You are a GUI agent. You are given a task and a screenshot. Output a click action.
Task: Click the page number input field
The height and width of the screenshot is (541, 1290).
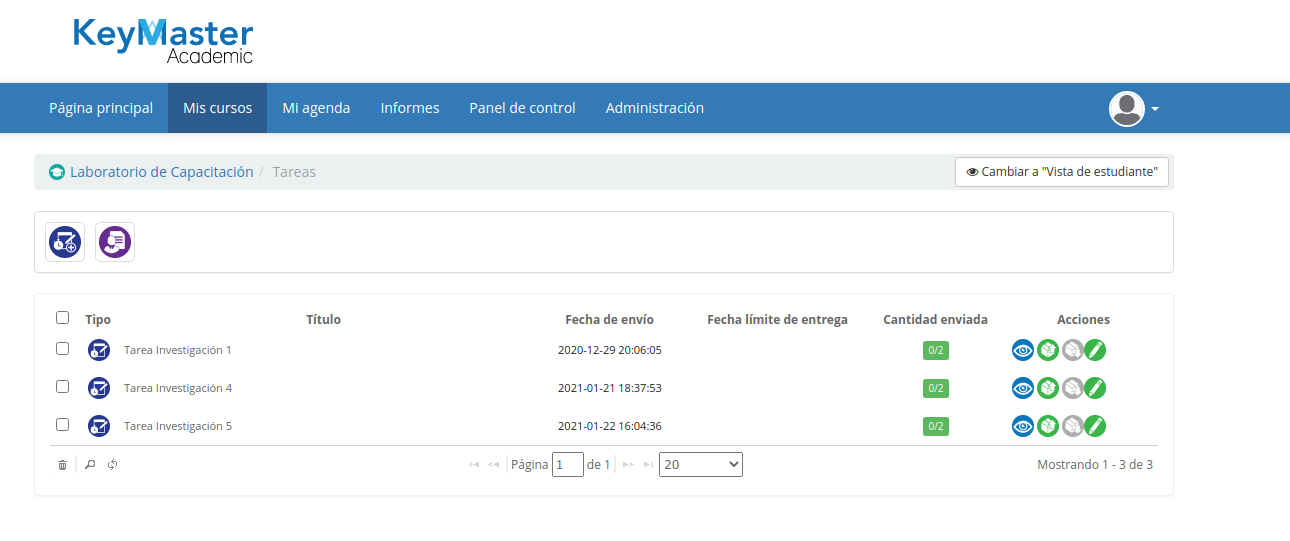tap(568, 465)
